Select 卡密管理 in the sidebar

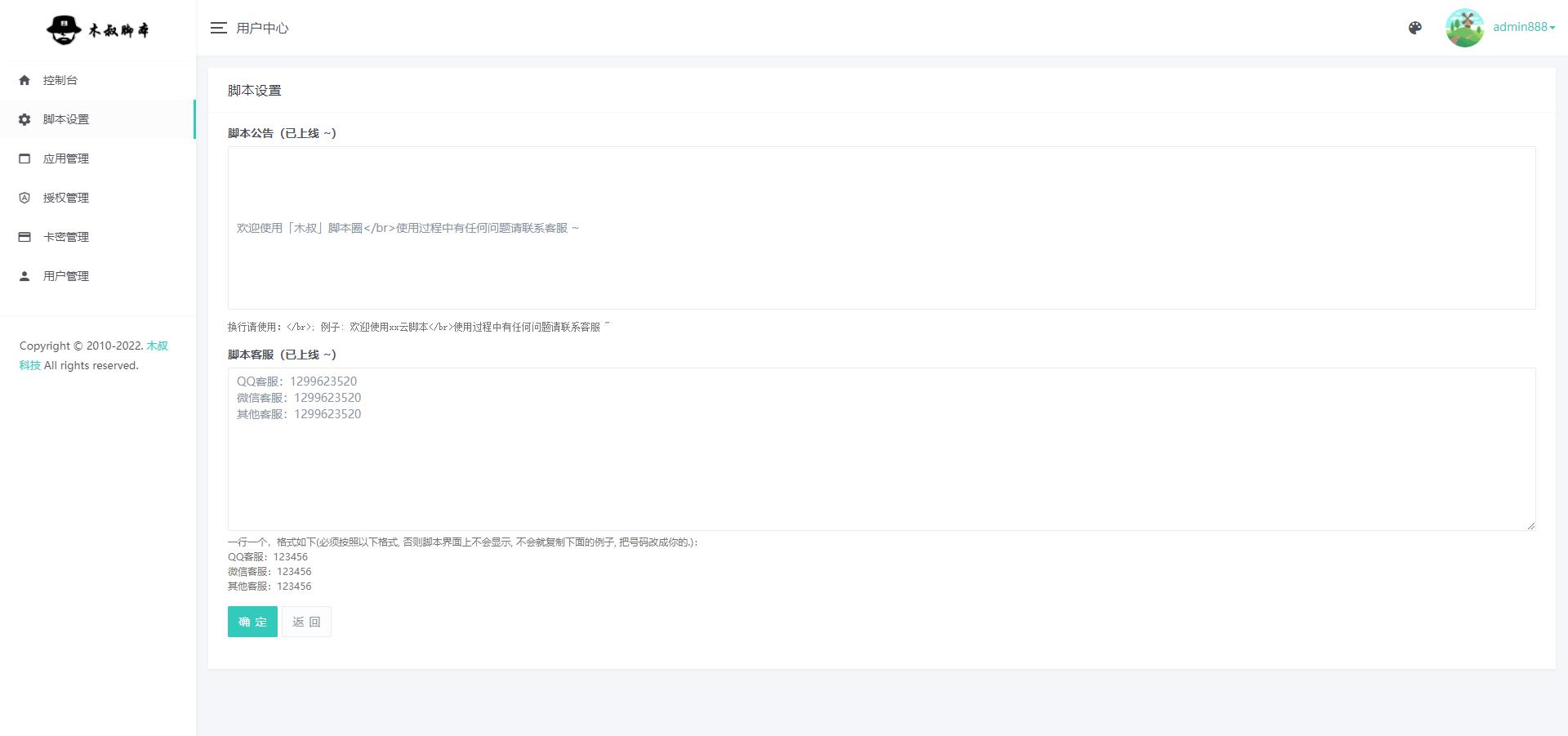tap(66, 237)
